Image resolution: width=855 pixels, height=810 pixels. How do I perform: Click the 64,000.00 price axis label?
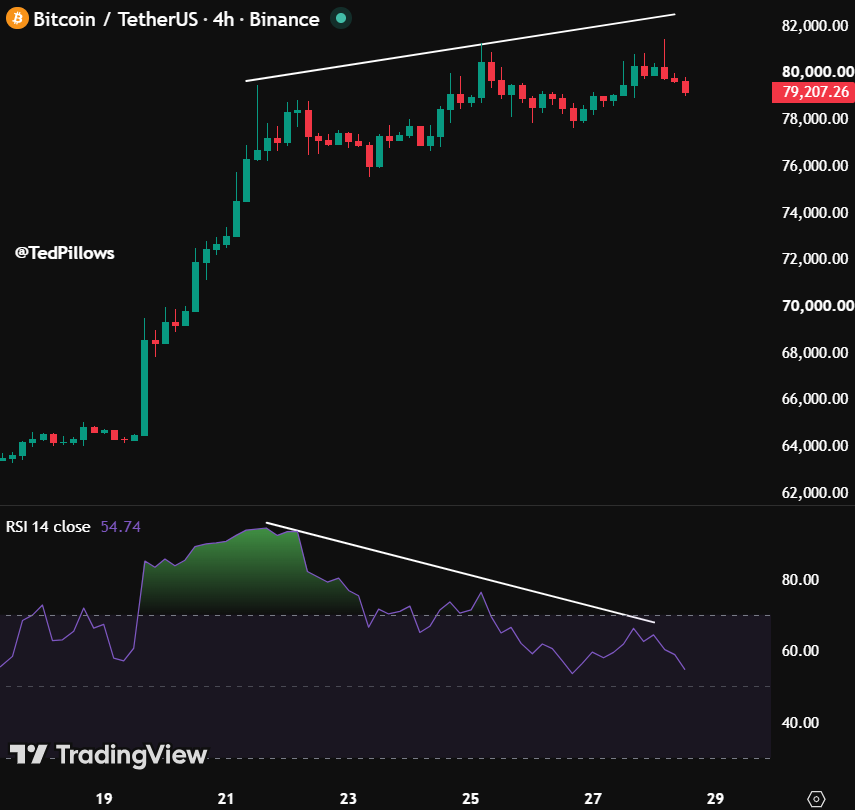point(815,446)
